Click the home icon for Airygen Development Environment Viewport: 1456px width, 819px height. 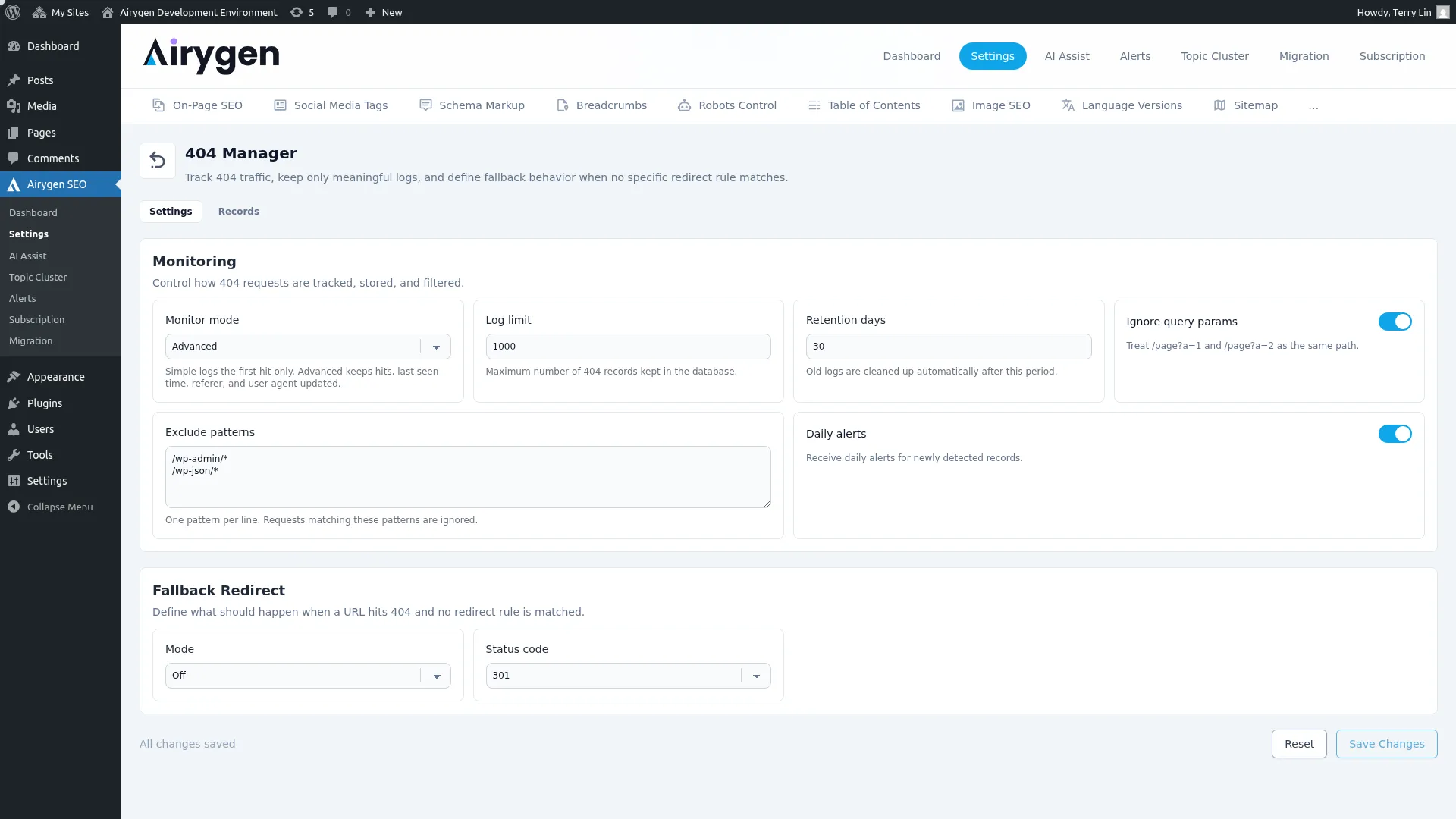tap(108, 12)
